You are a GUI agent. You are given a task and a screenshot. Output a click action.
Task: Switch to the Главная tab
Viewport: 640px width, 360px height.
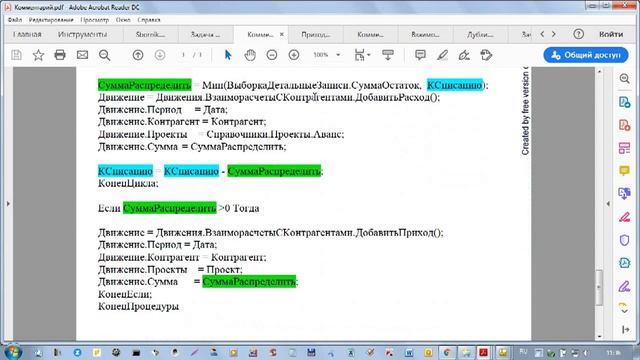point(27,34)
